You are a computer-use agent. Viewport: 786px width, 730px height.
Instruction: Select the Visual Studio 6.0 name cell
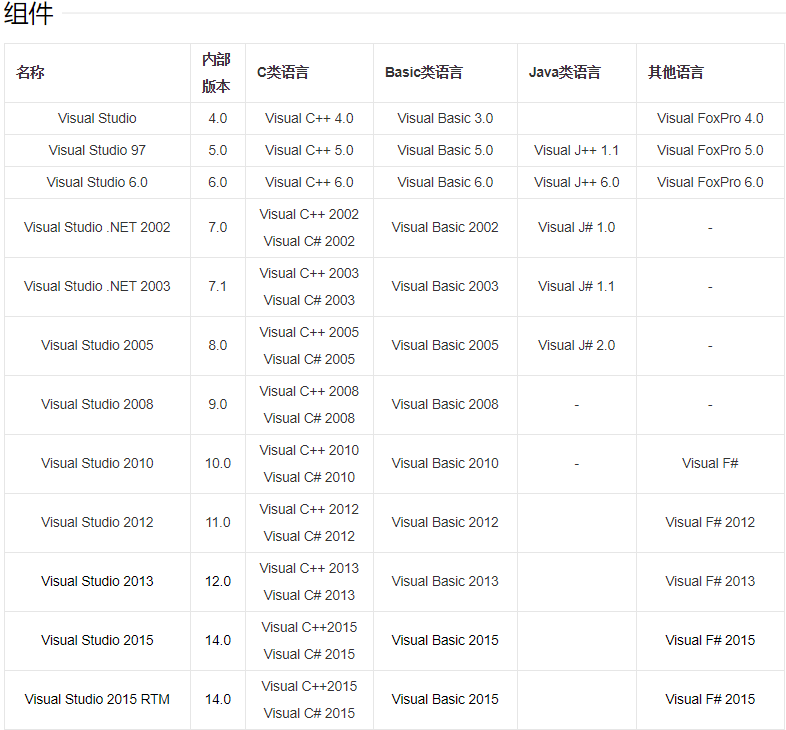point(97,182)
